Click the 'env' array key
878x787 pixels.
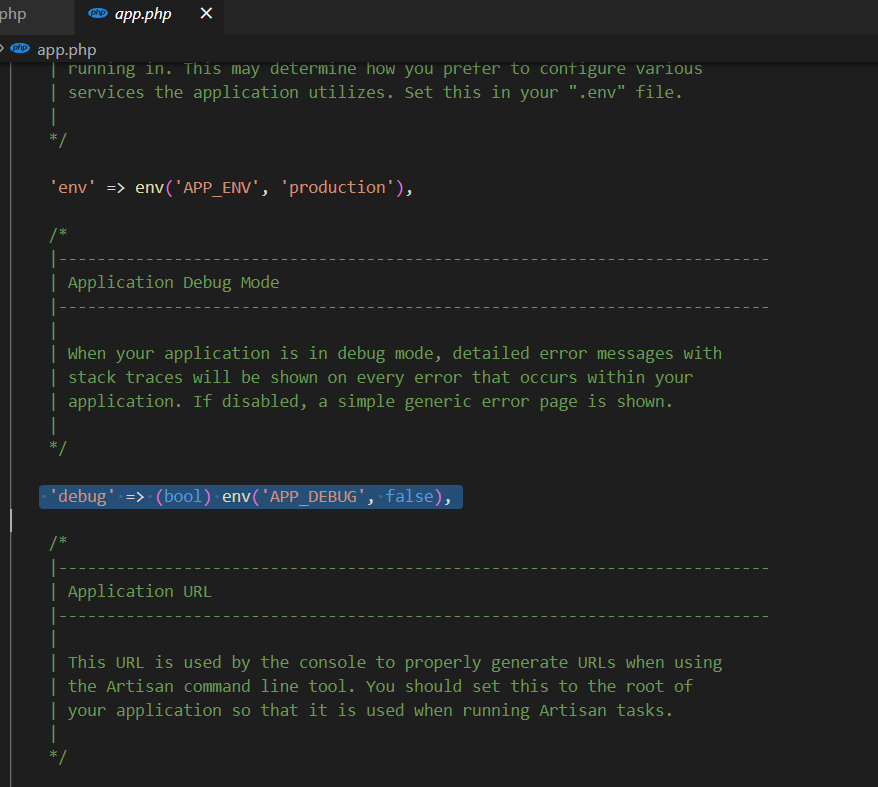click(72, 188)
